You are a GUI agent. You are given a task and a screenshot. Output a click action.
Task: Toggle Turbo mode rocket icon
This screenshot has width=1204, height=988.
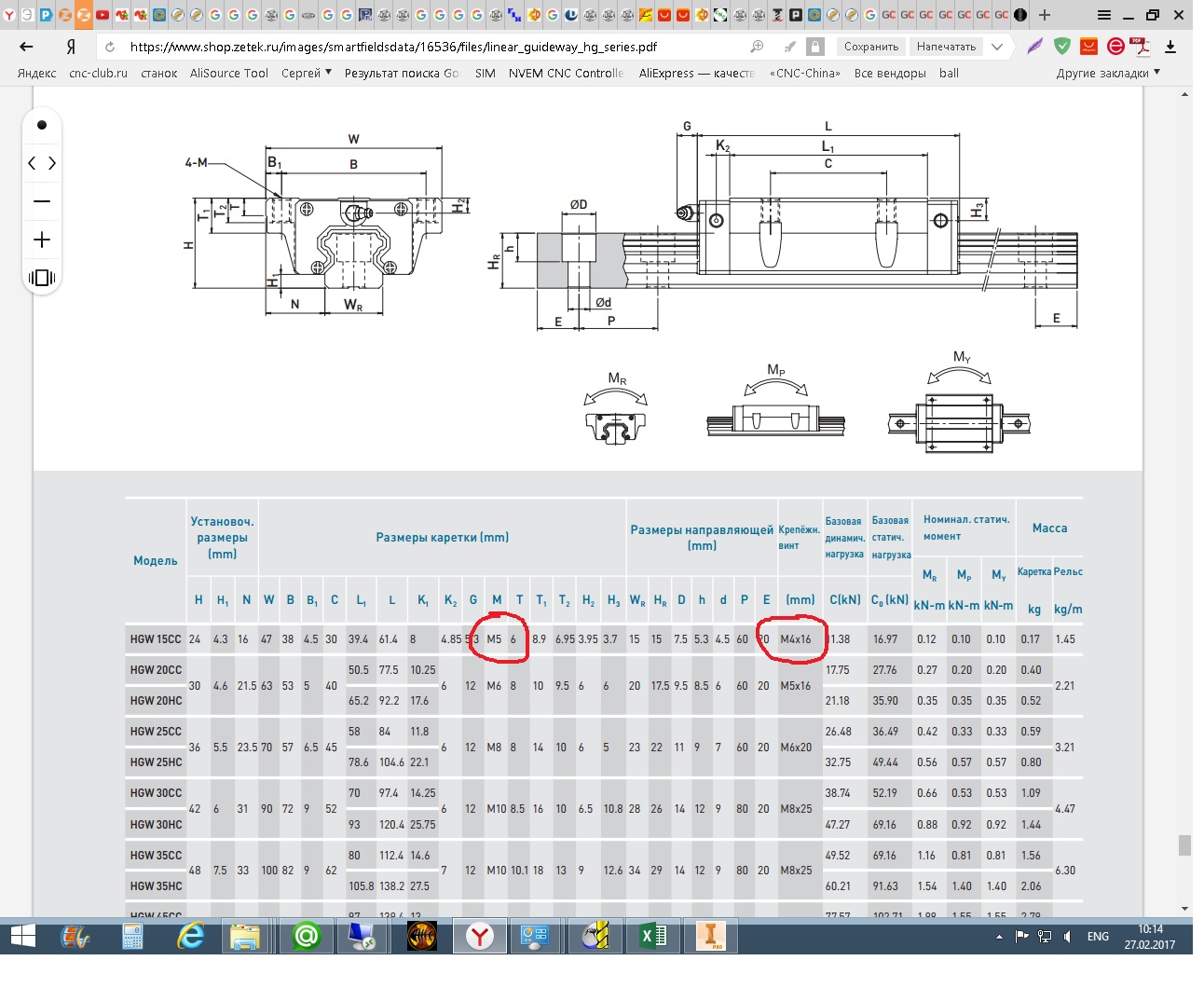point(790,47)
